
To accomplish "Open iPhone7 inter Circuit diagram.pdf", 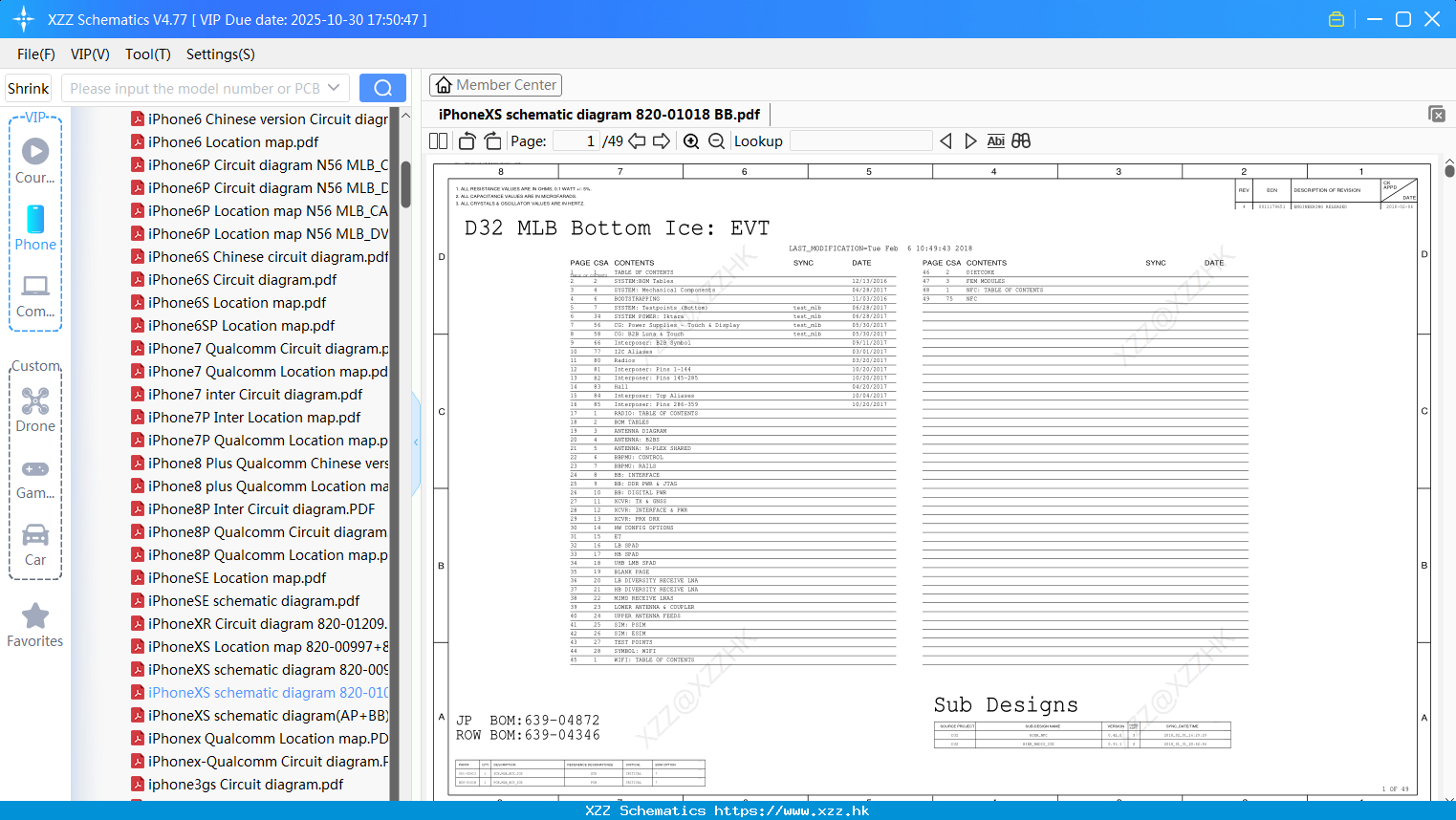I will click(x=255, y=395).
